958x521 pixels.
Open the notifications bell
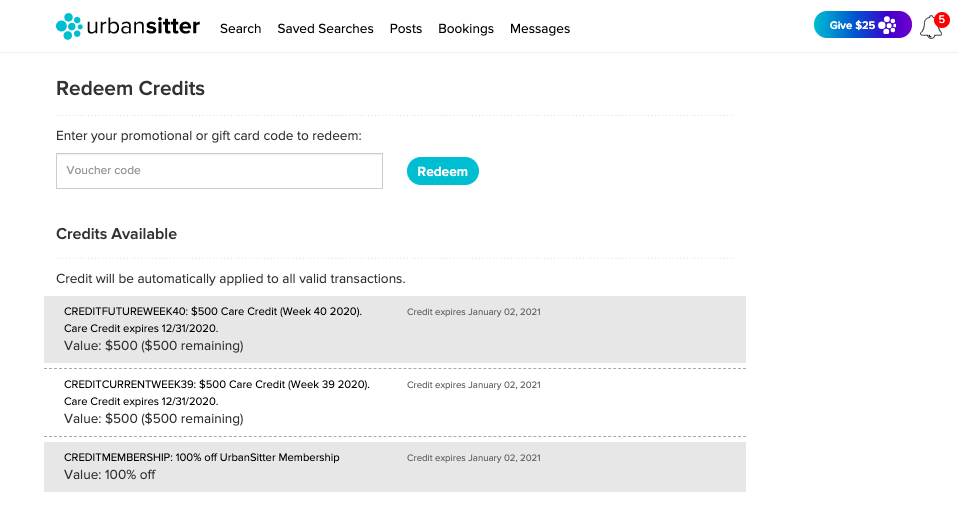[931, 27]
